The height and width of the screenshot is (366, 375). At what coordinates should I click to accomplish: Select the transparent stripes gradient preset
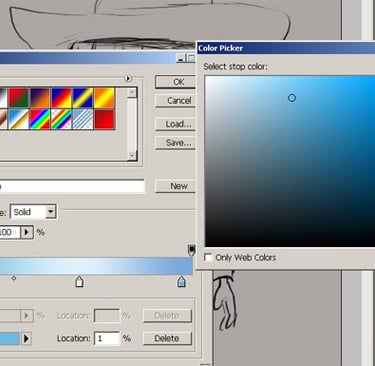pyautogui.click(x=83, y=119)
